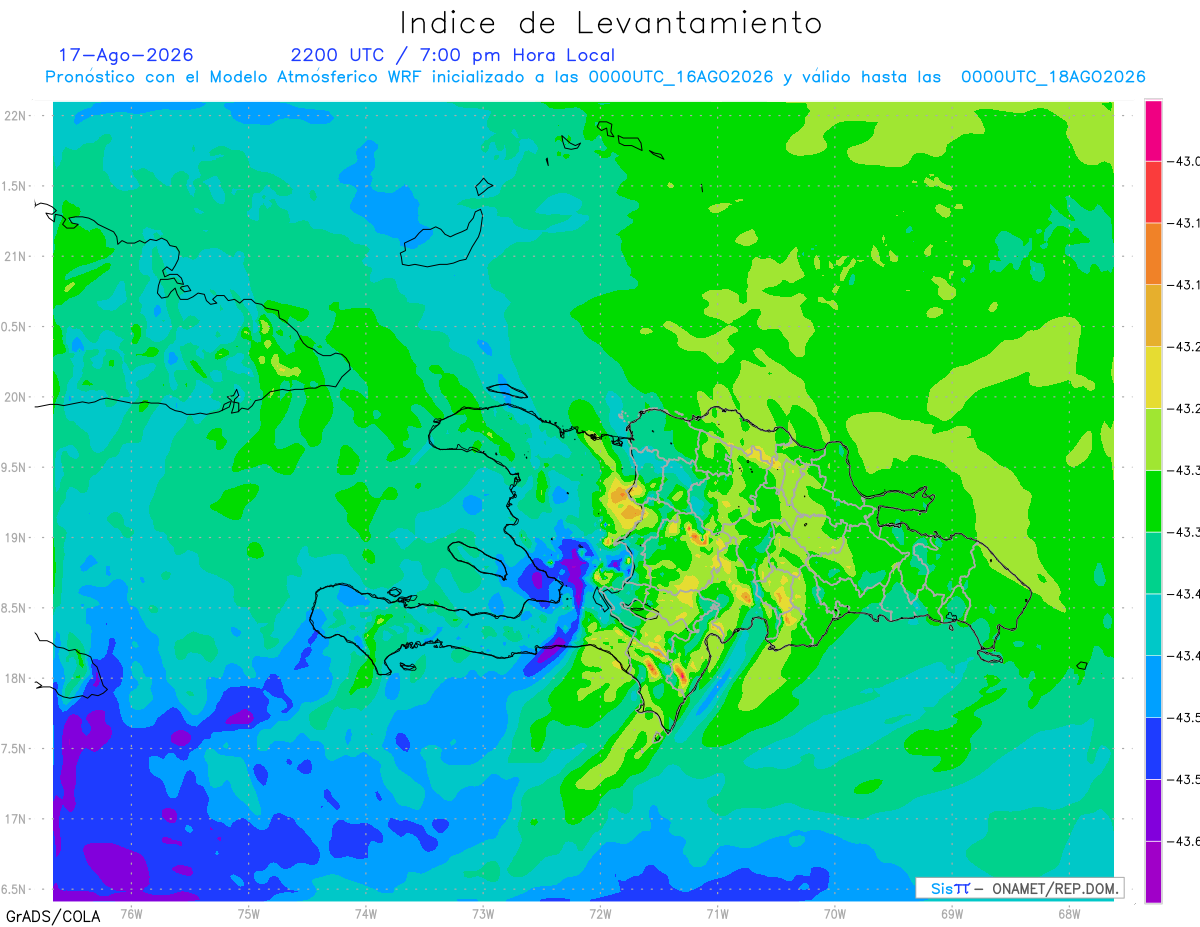The width and height of the screenshot is (1200, 927).
Task: Click the "22N" latitude label
Action: point(15,116)
